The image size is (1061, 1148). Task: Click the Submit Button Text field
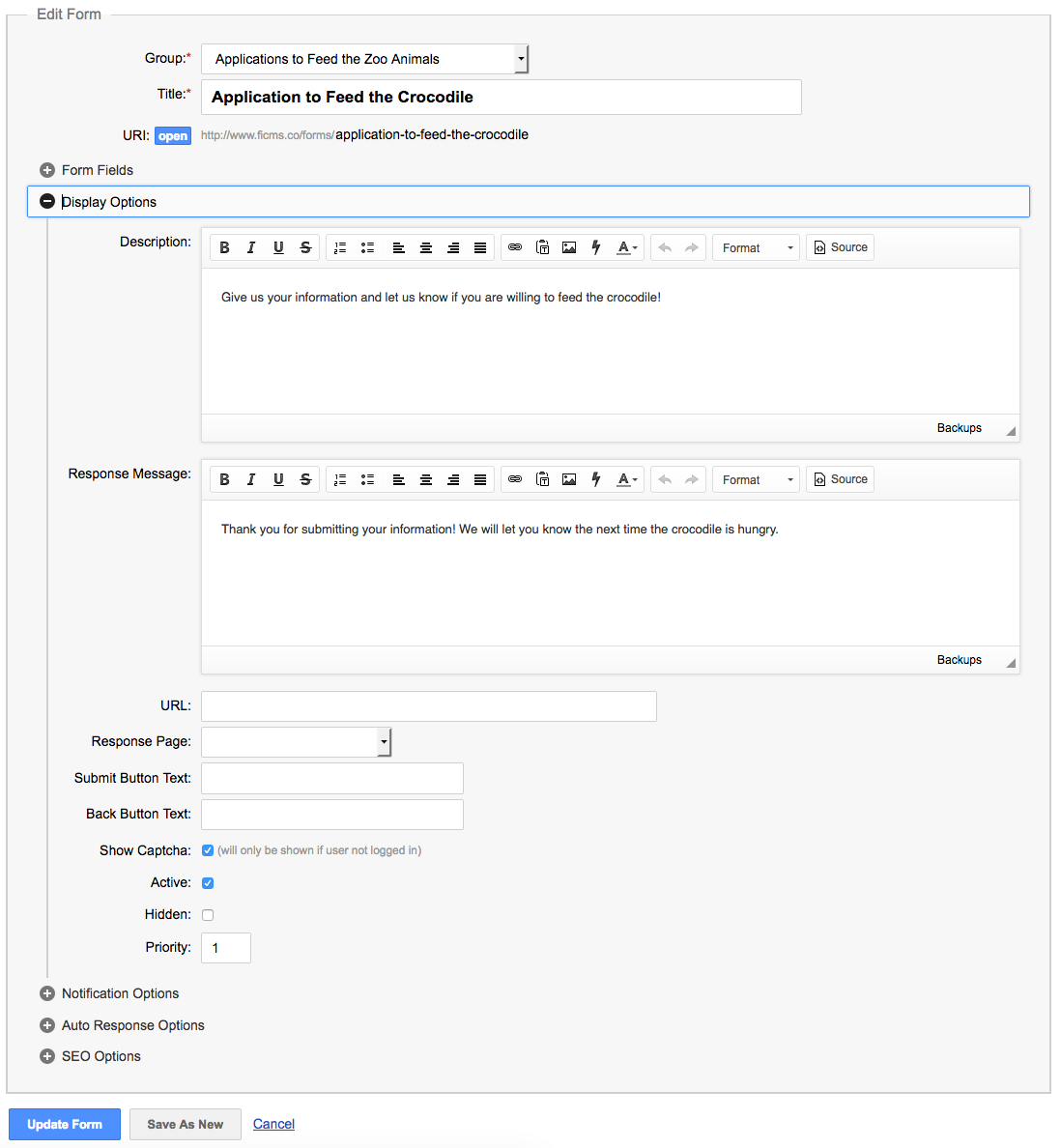click(332, 779)
